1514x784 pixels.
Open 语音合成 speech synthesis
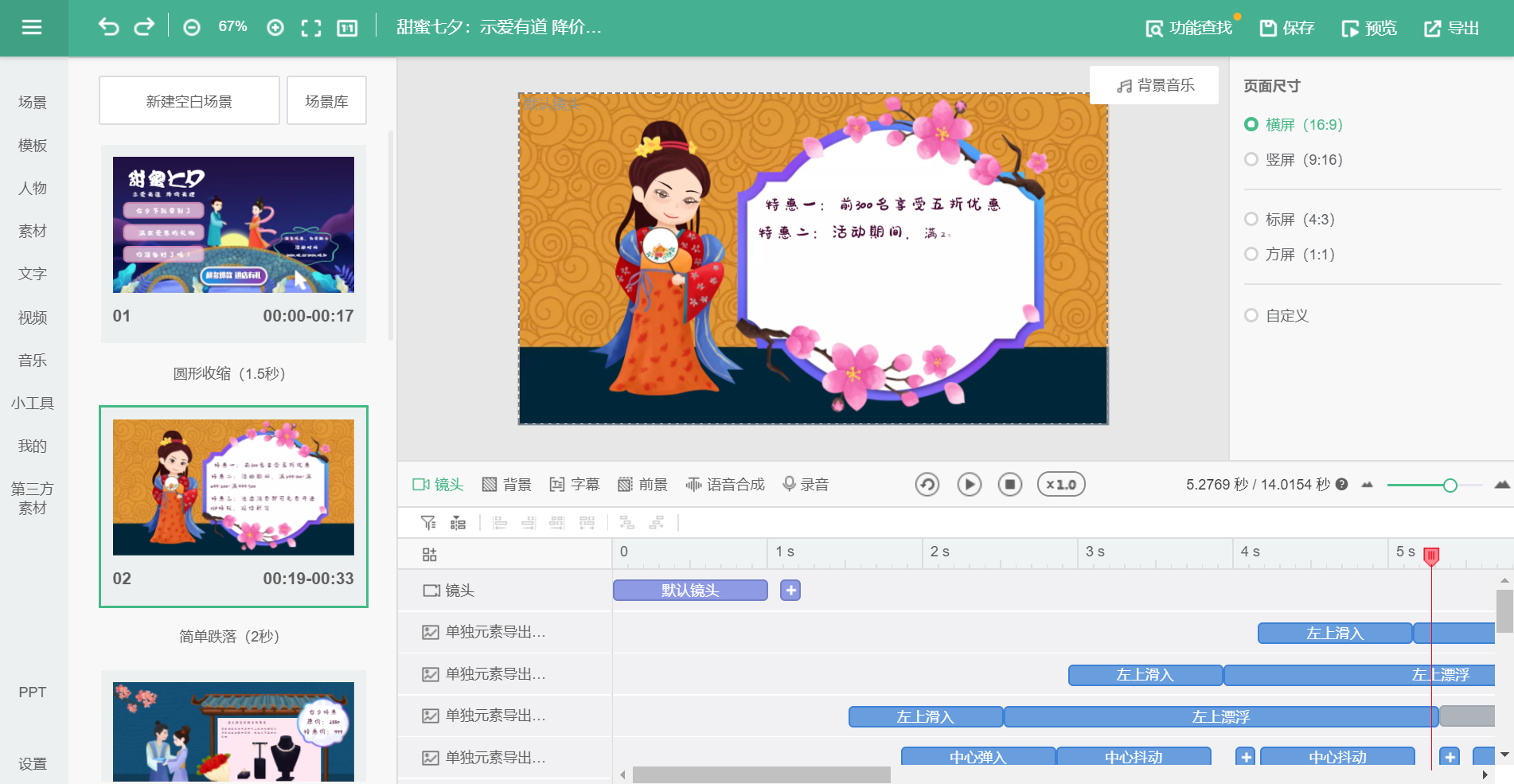[x=725, y=484]
